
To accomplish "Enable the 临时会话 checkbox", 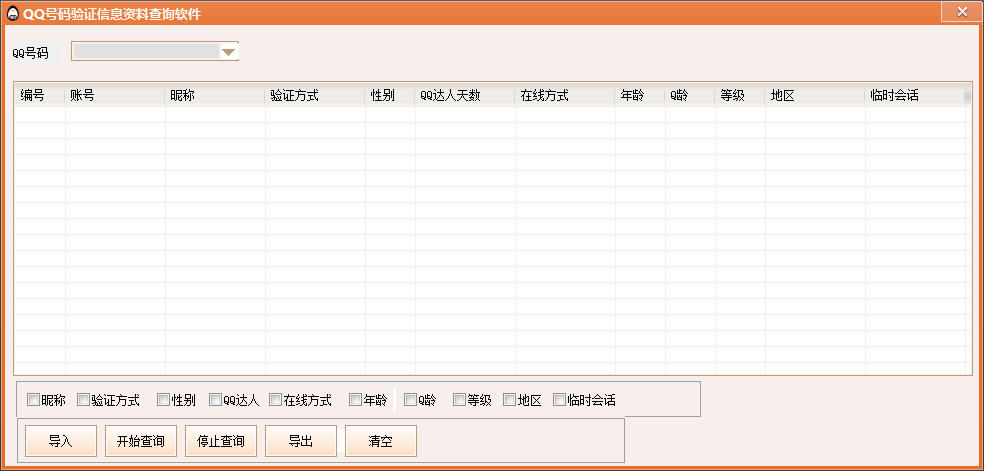I will [x=560, y=400].
